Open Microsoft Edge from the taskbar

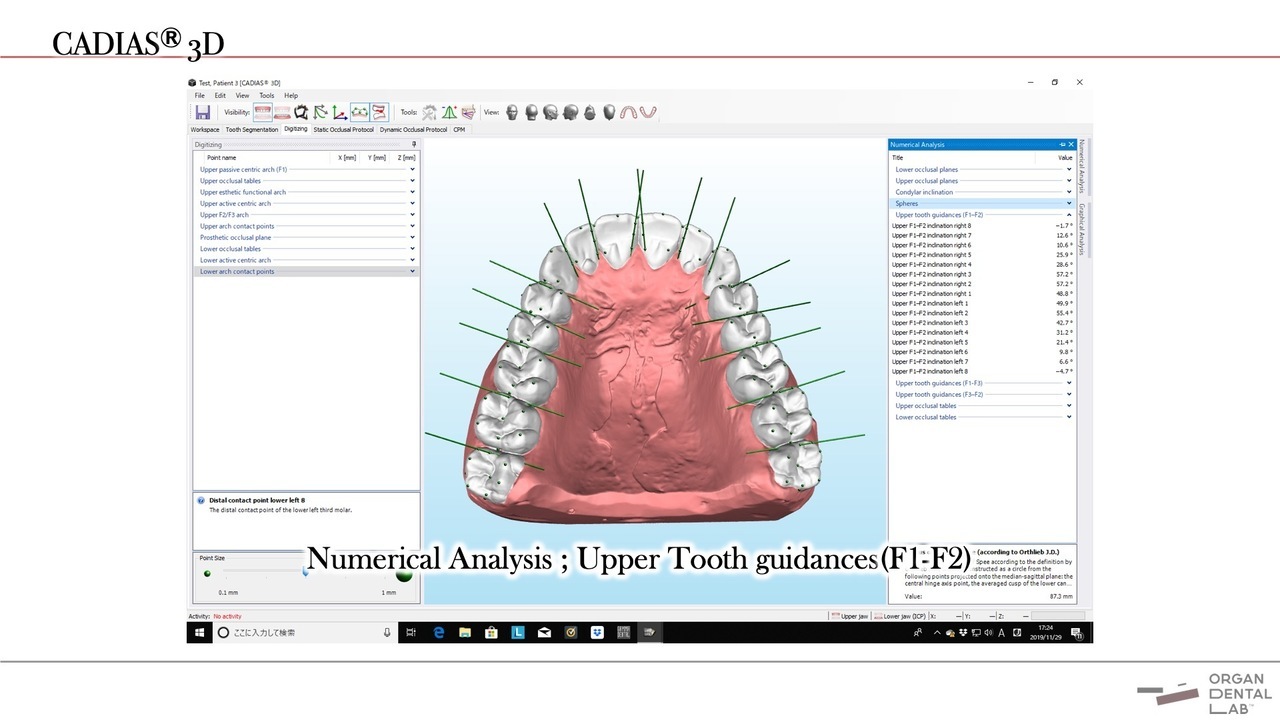pos(438,632)
